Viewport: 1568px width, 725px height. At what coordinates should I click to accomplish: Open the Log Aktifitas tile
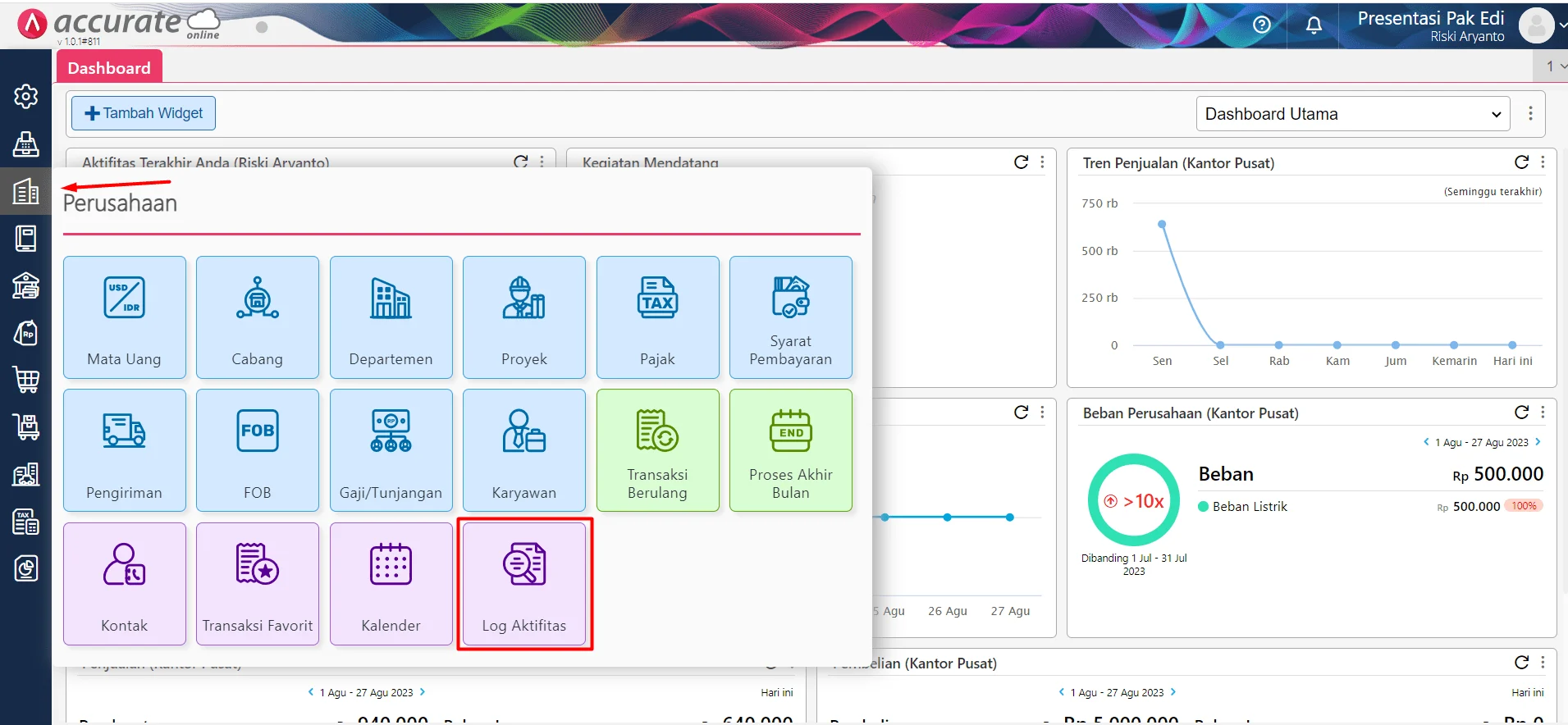click(524, 584)
